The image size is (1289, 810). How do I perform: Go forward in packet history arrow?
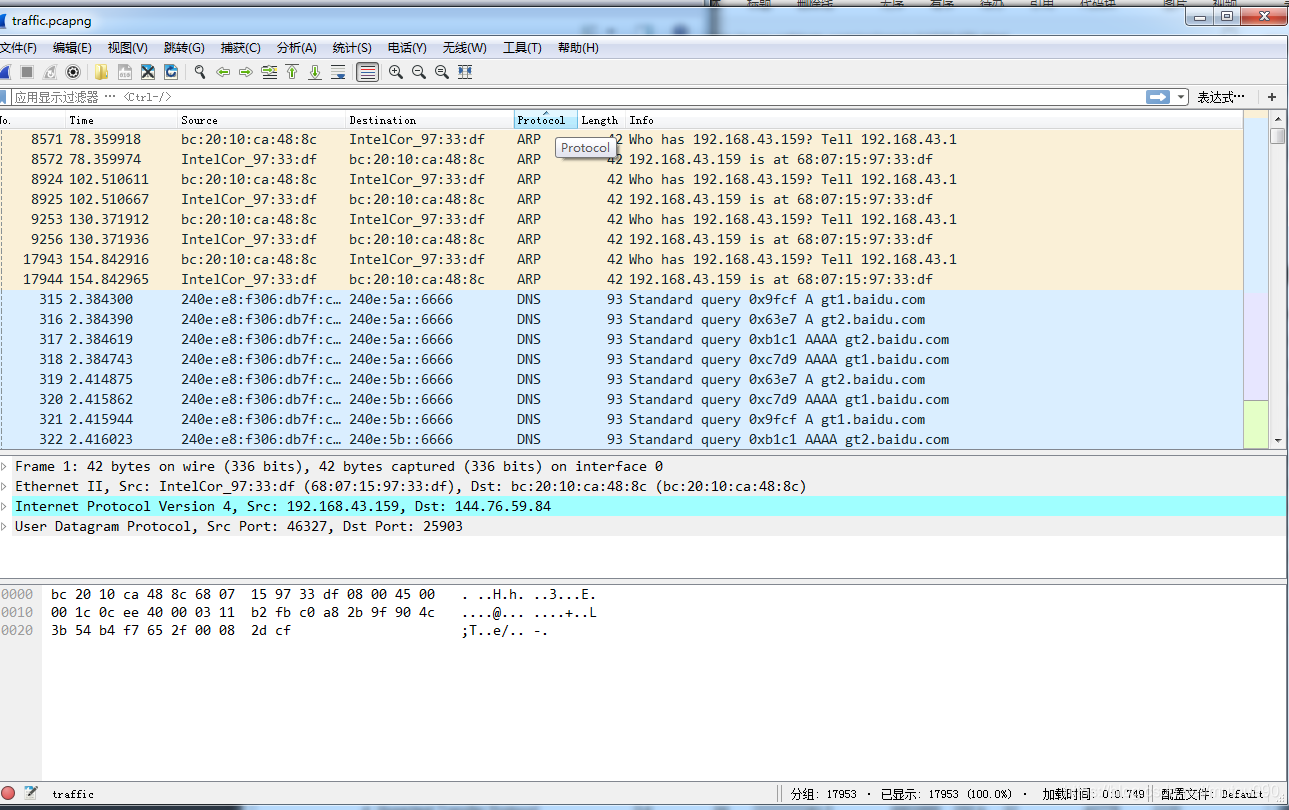click(246, 72)
